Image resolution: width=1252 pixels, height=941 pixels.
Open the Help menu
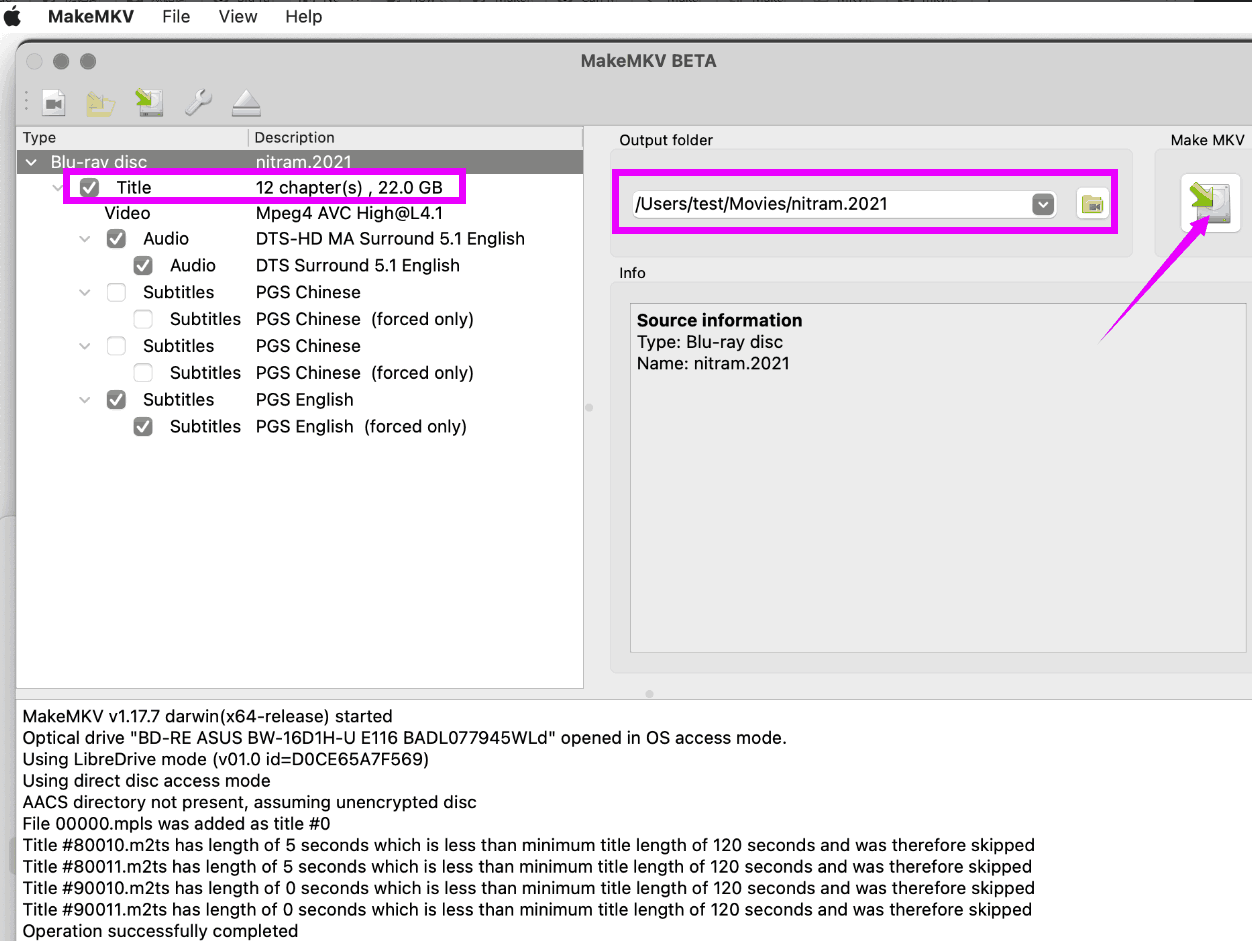303,17
